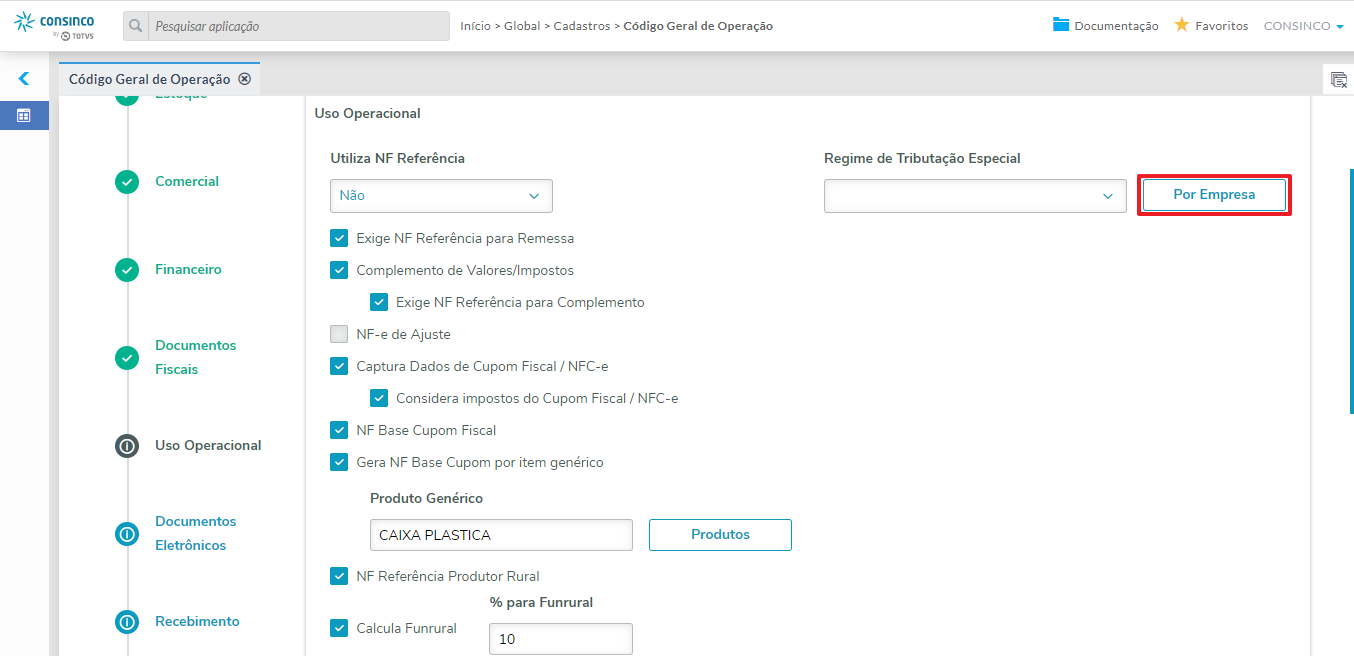Click the Favoritos star icon
The height and width of the screenshot is (656, 1354).
[1181, 25]
